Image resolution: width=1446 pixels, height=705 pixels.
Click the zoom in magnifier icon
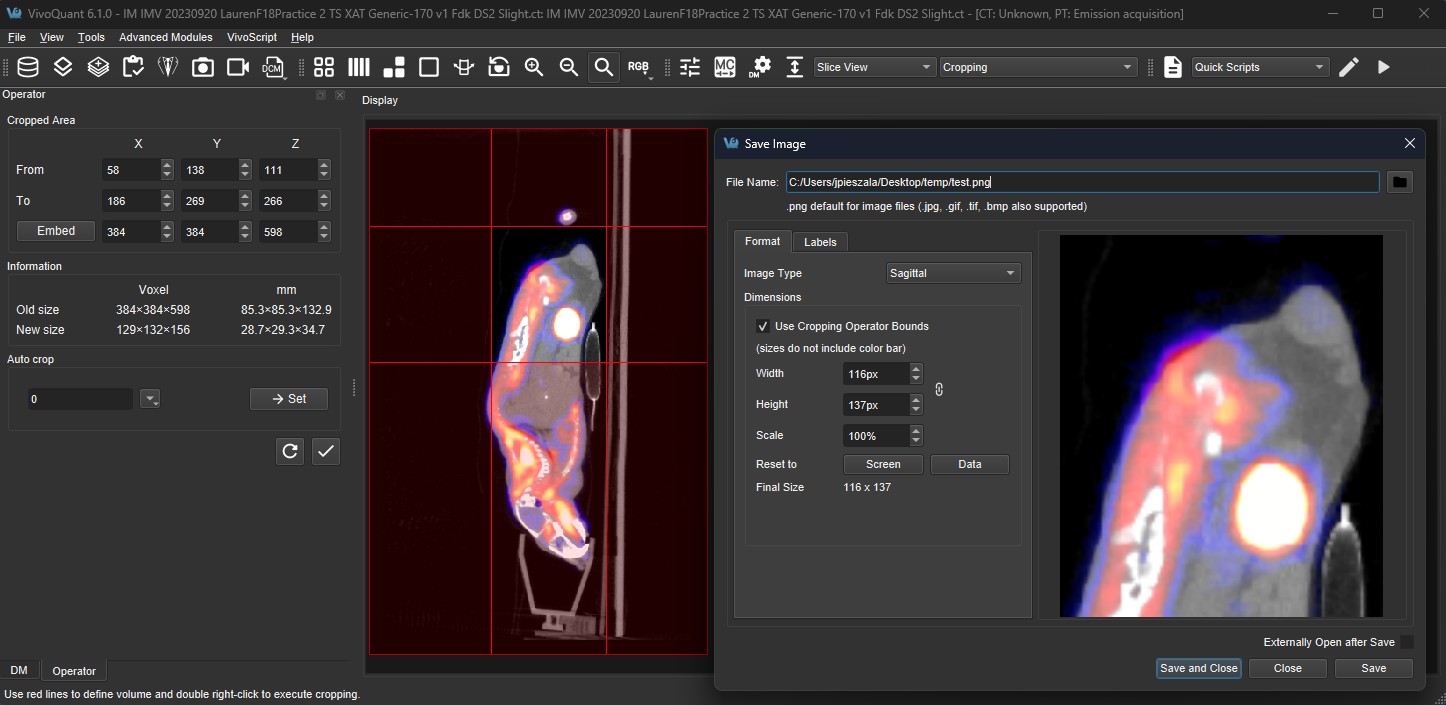pyautogui.click(x=534, y=67)
